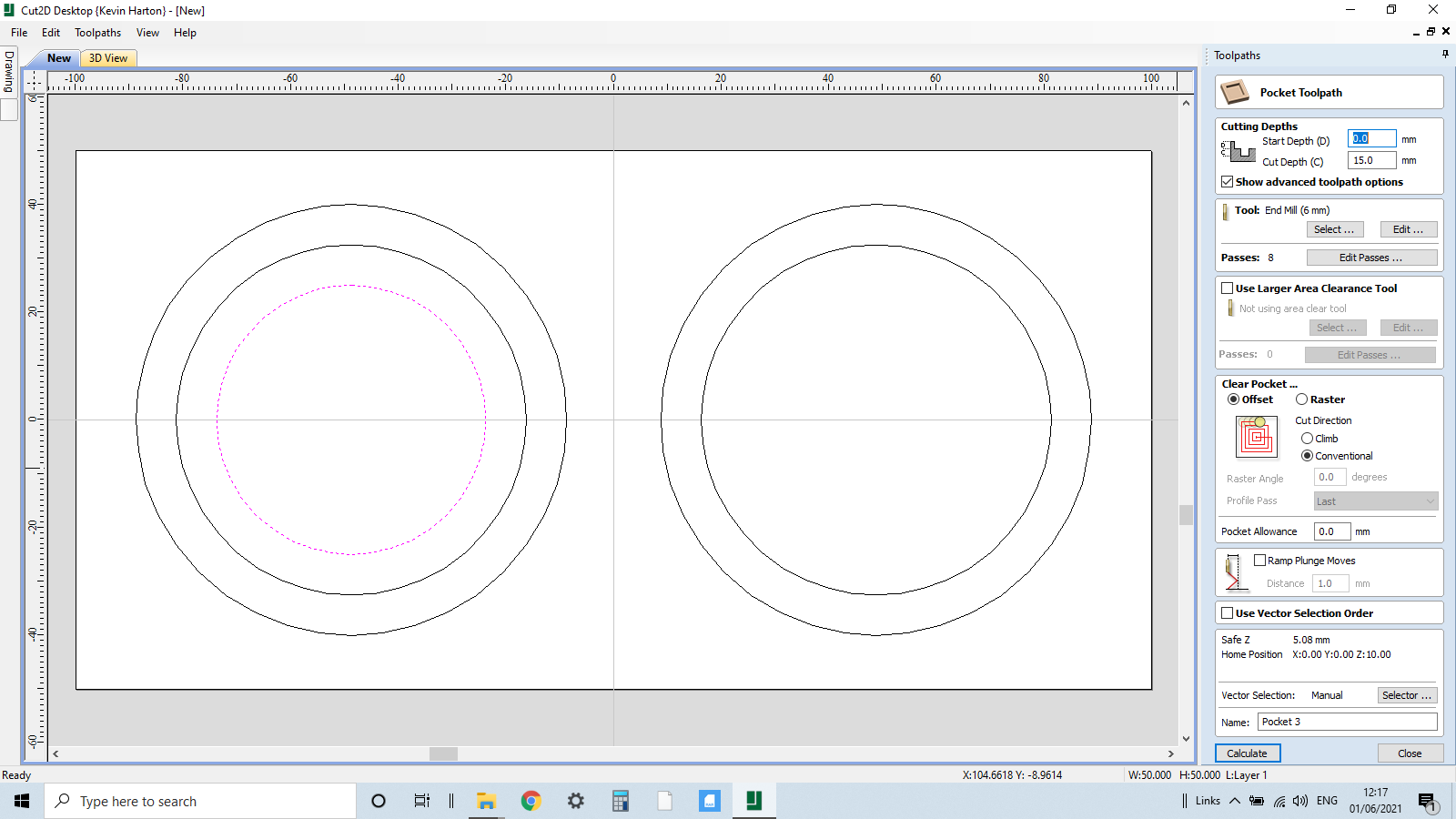Screen dimensions: 1456x819
Task: Minimize the inner document window
Action: click(x=1416, y=32)
